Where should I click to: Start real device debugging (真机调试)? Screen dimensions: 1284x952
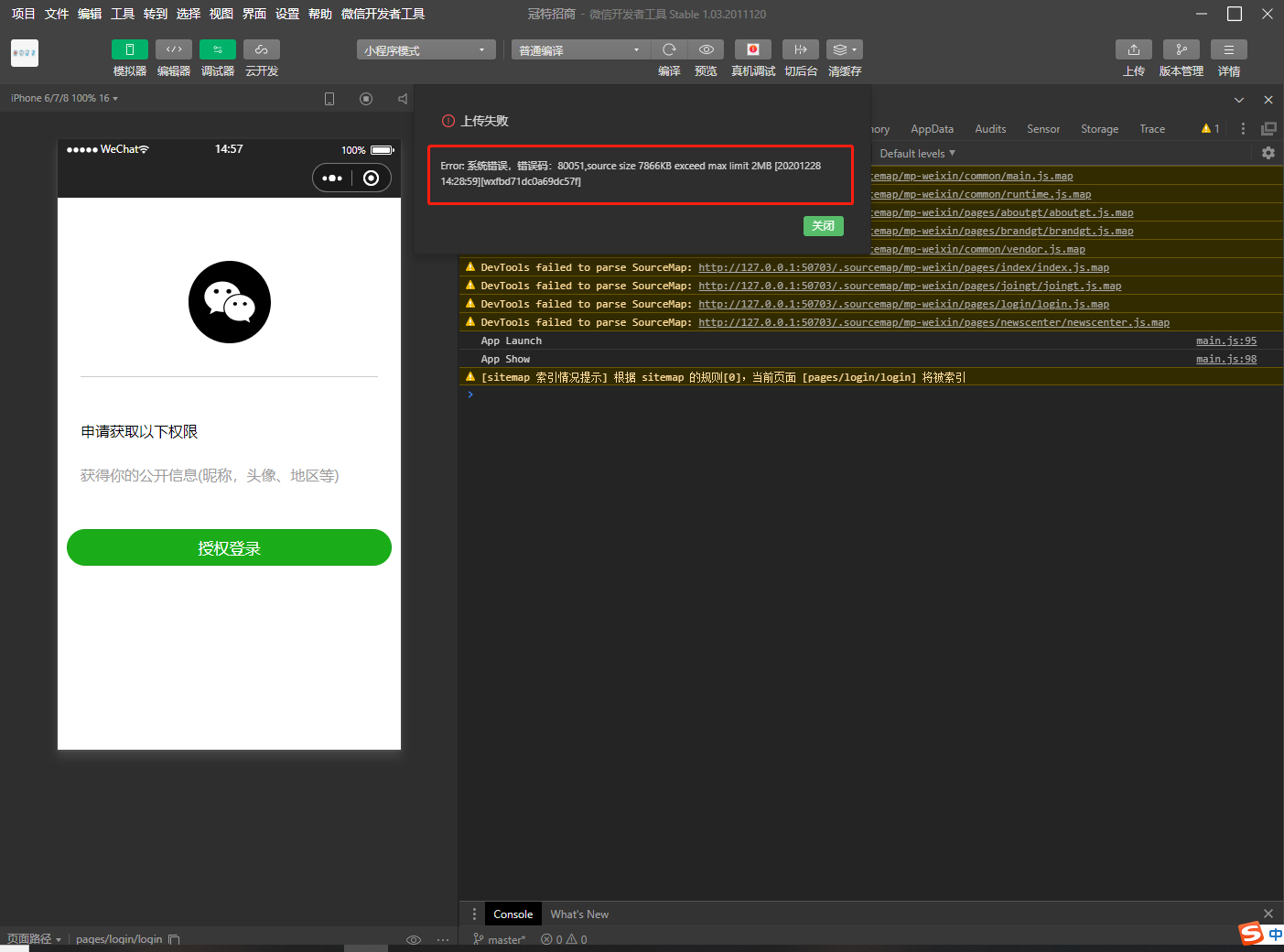pyautogui.click(x=753, y=49)
